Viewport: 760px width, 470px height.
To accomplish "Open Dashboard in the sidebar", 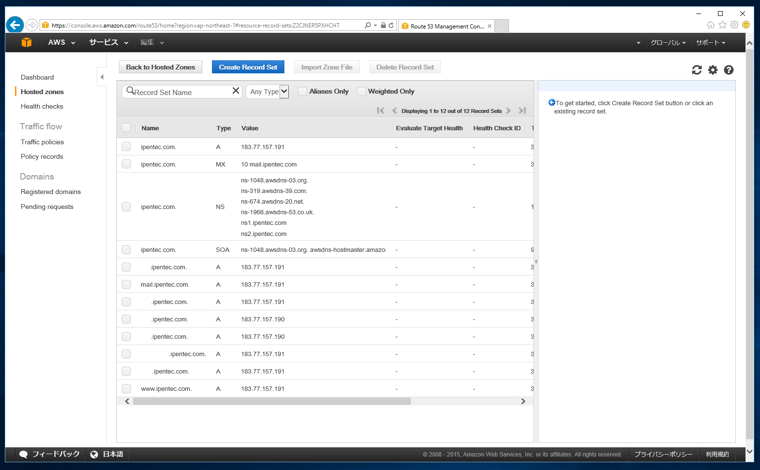I will click(x=37, y=77).
